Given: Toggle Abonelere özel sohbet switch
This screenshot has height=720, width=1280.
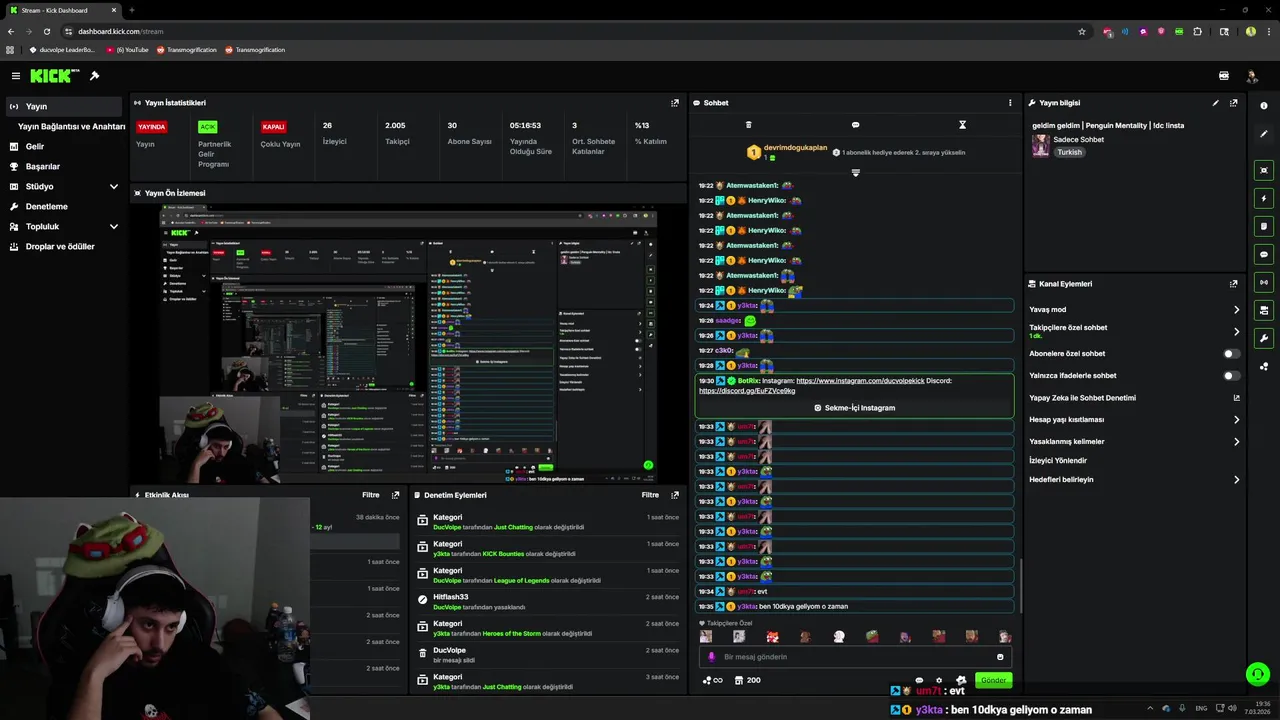Looking at the screenshot, I should pyautogui.click(x=1232, y=354).
